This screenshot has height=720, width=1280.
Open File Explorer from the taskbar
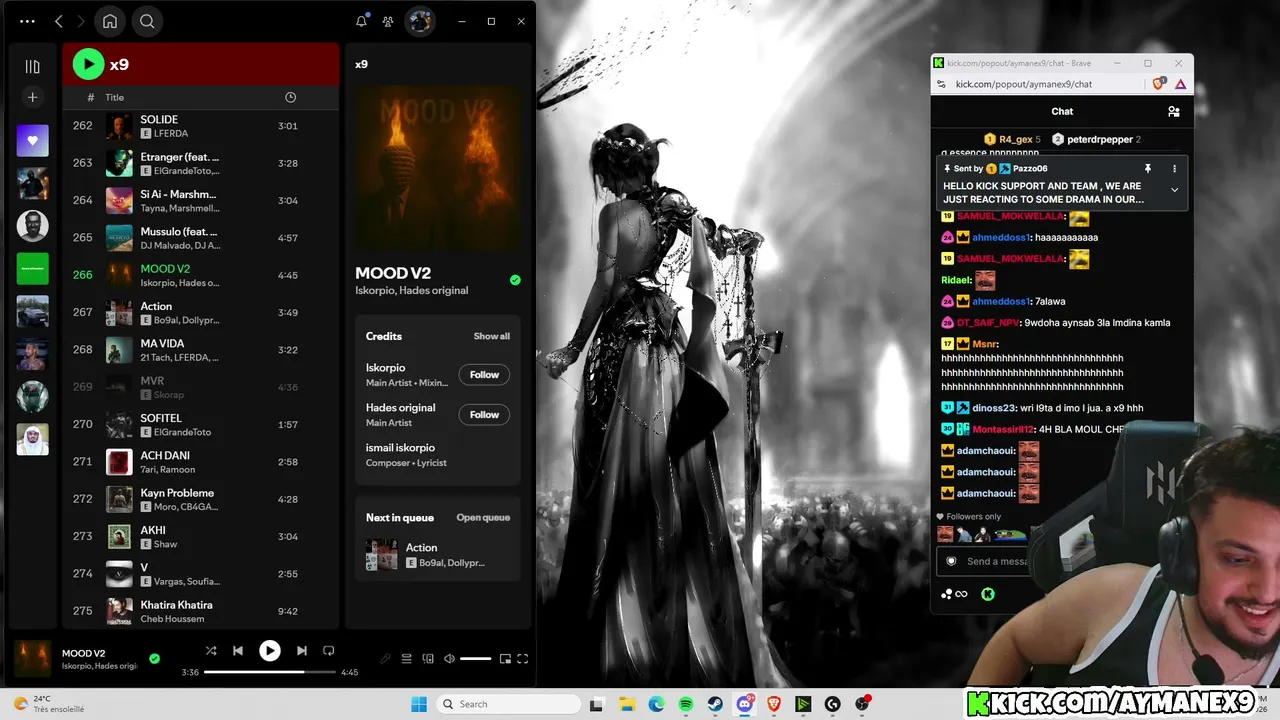pos(627,704)
